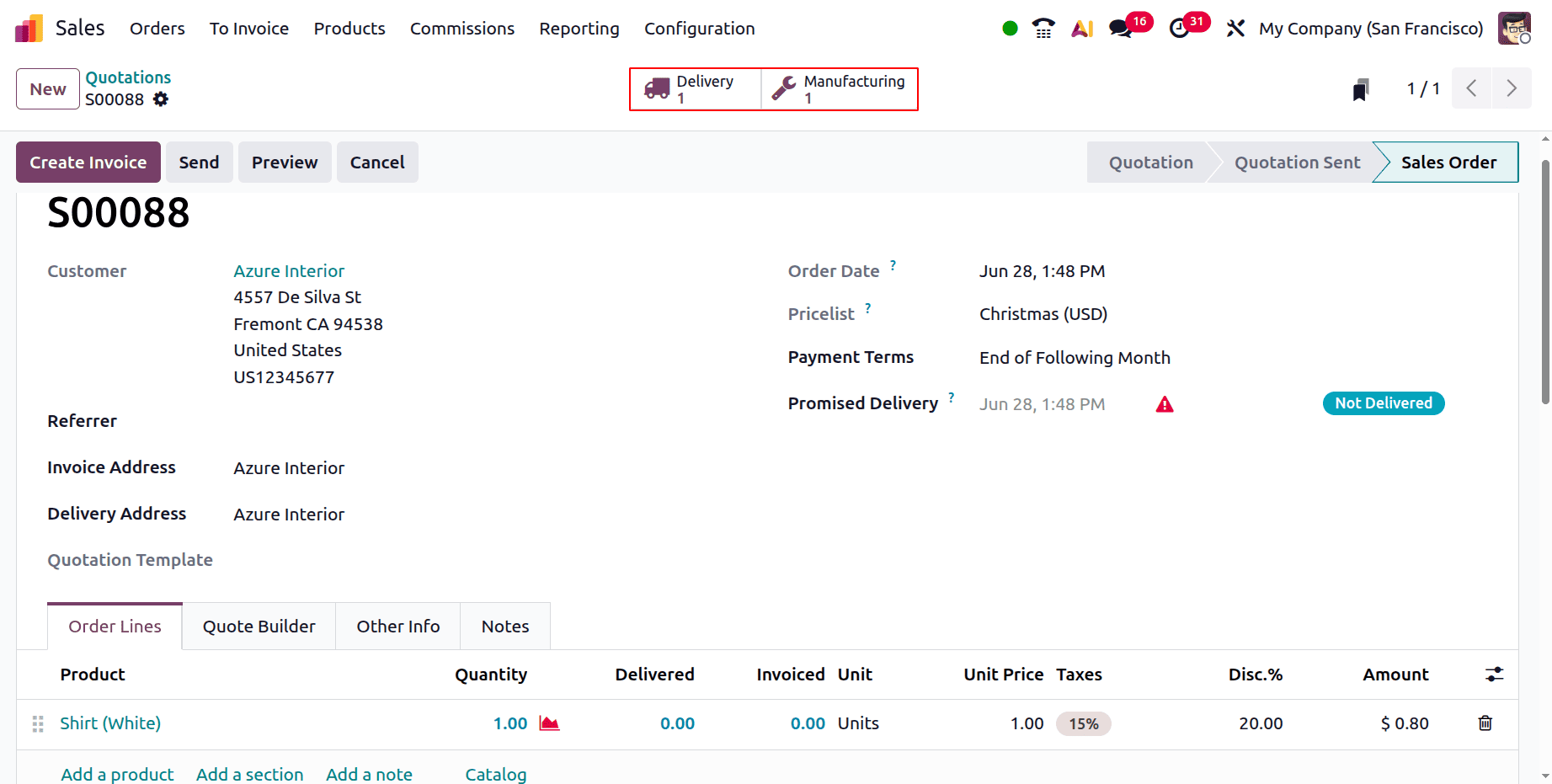Image resolution: width=1552 pixels, height=784 pixels.
Task: Click the Payment Terms field value
Action: [x=1075, y=358]
